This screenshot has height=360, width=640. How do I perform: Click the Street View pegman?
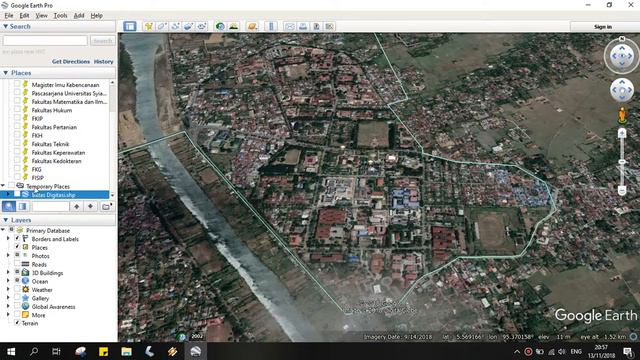point(622,116)
